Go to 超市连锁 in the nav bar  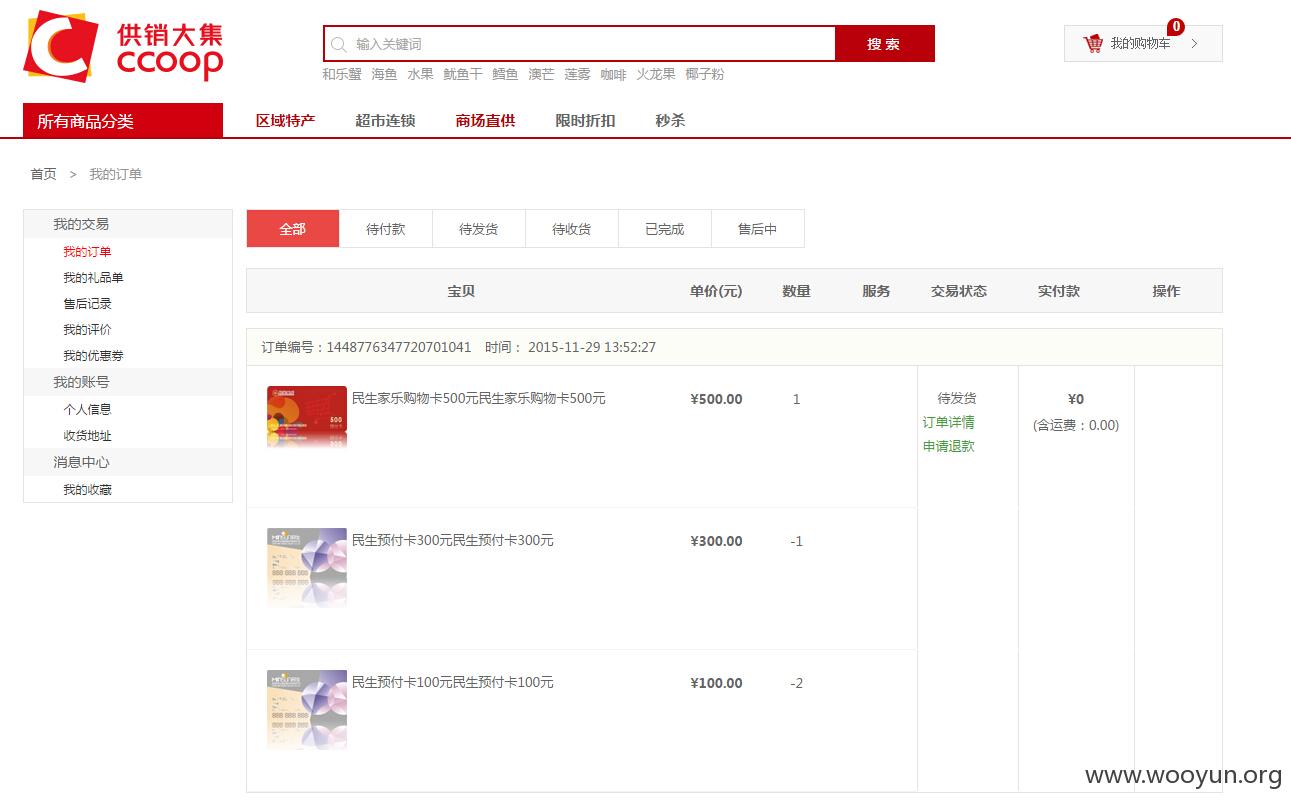coord(385,121)
